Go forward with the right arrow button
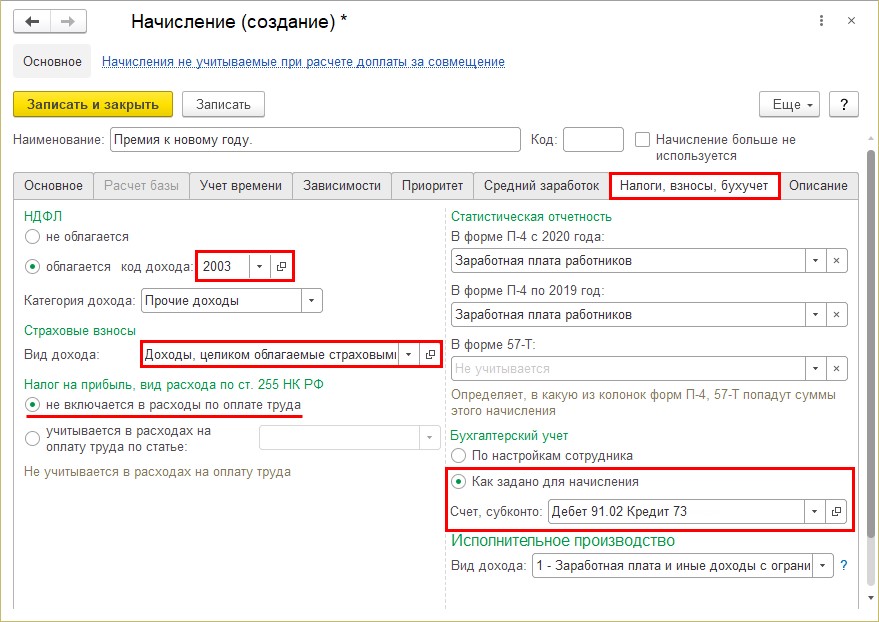The width and height of the screenshot is (879, 622). point(68,22)
